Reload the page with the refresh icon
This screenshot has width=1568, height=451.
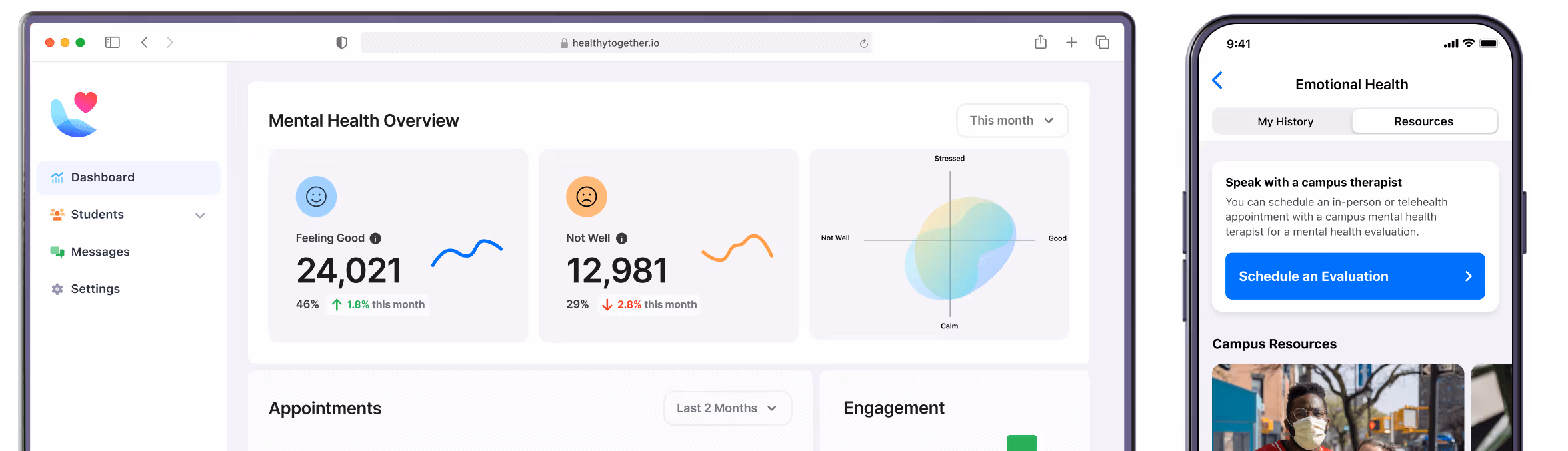(x=863, y=43)
